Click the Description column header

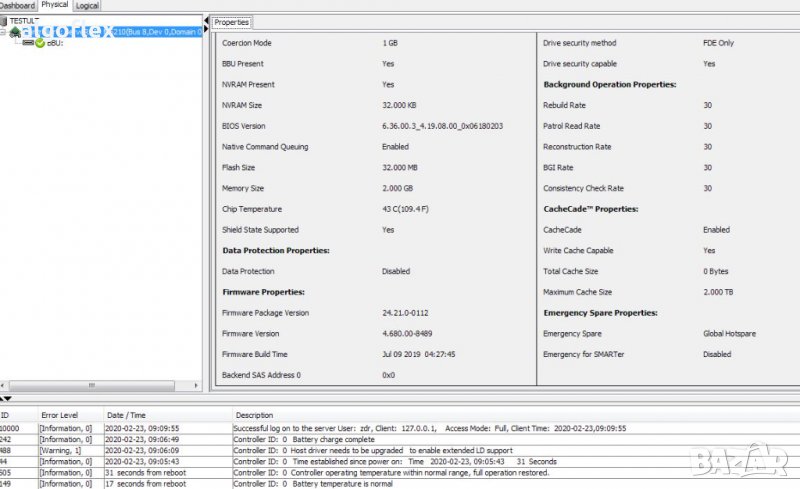254,415
